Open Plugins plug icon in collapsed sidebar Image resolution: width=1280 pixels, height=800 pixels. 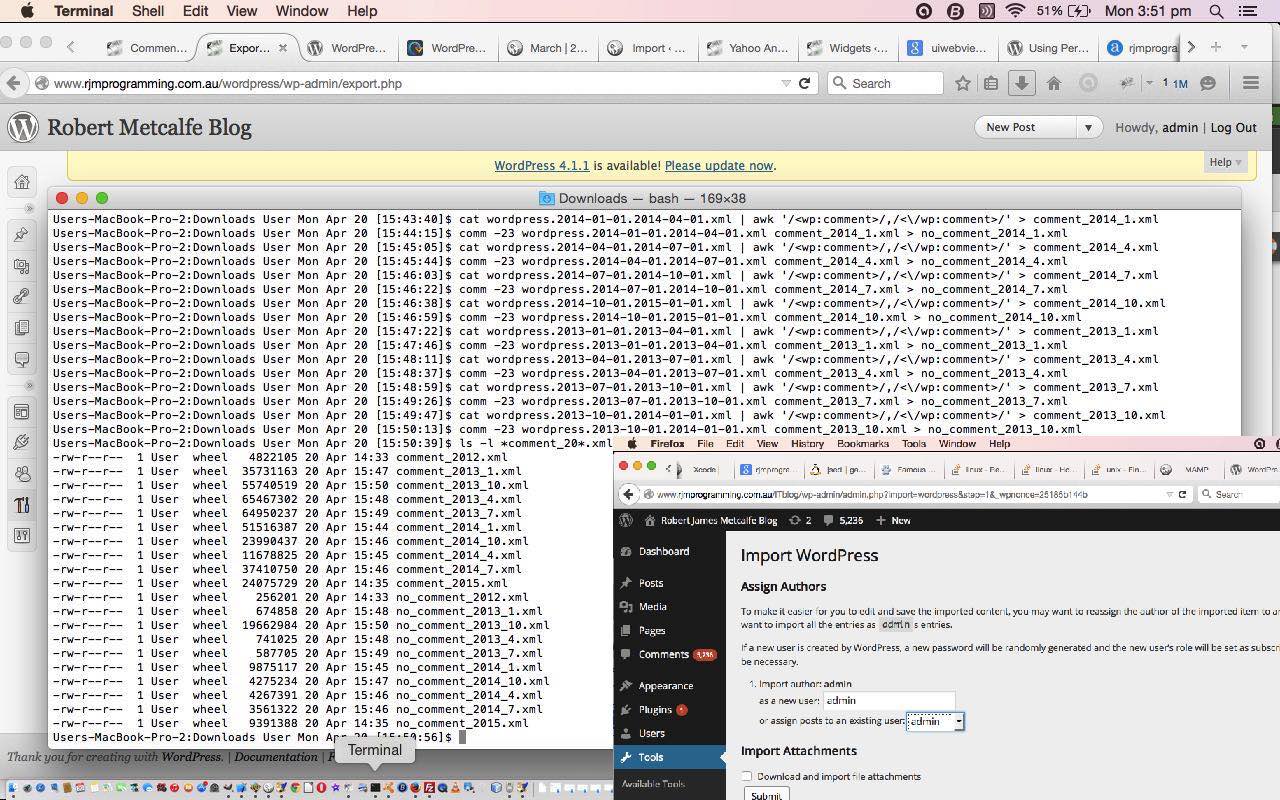point(22,442)
